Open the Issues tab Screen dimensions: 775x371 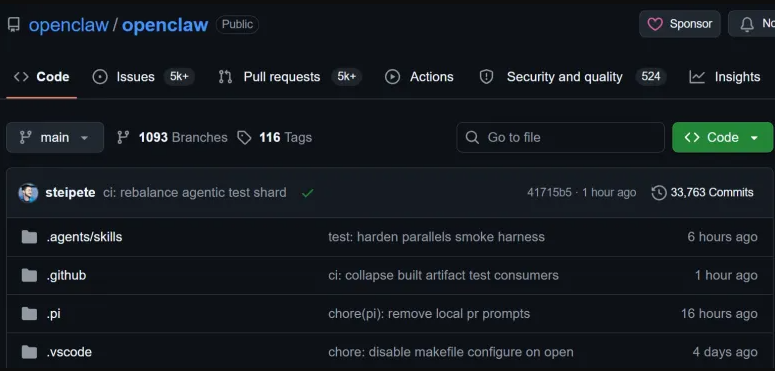(143, 77)
